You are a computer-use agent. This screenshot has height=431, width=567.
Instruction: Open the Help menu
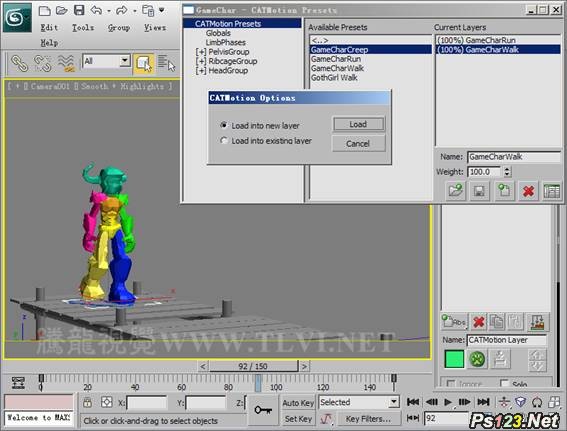(49, 43)
